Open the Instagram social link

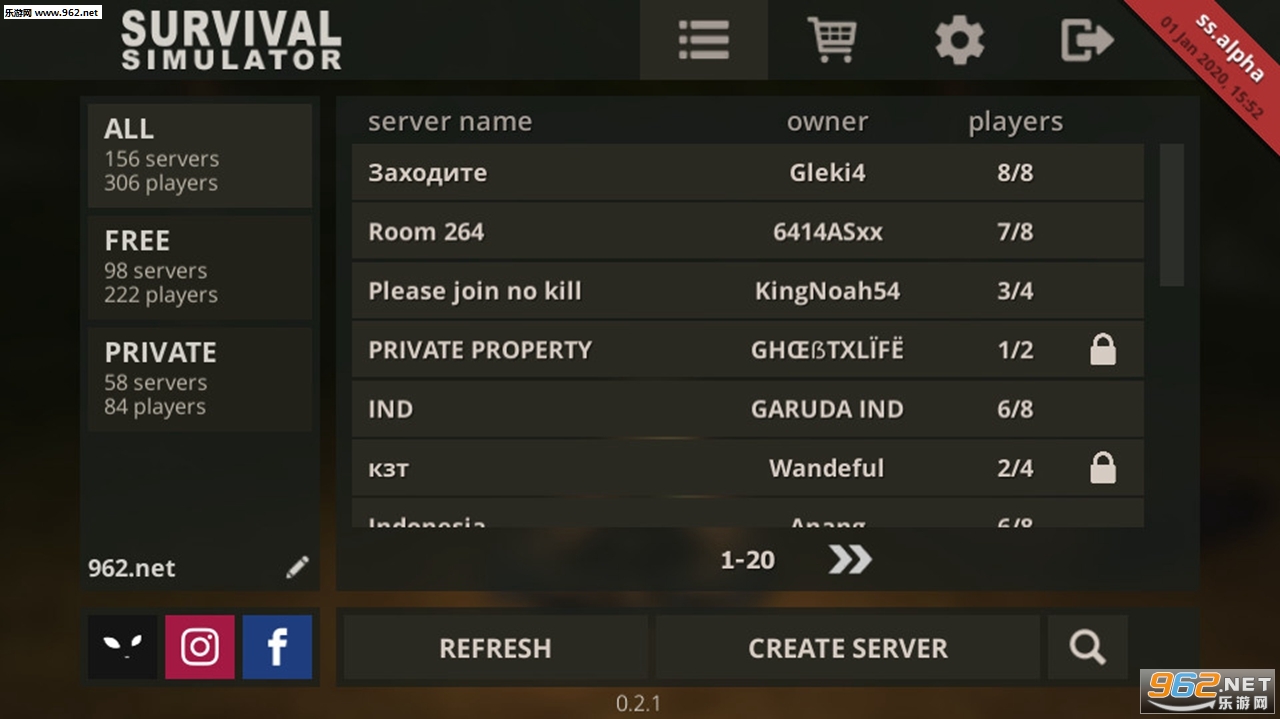(200, 647)
